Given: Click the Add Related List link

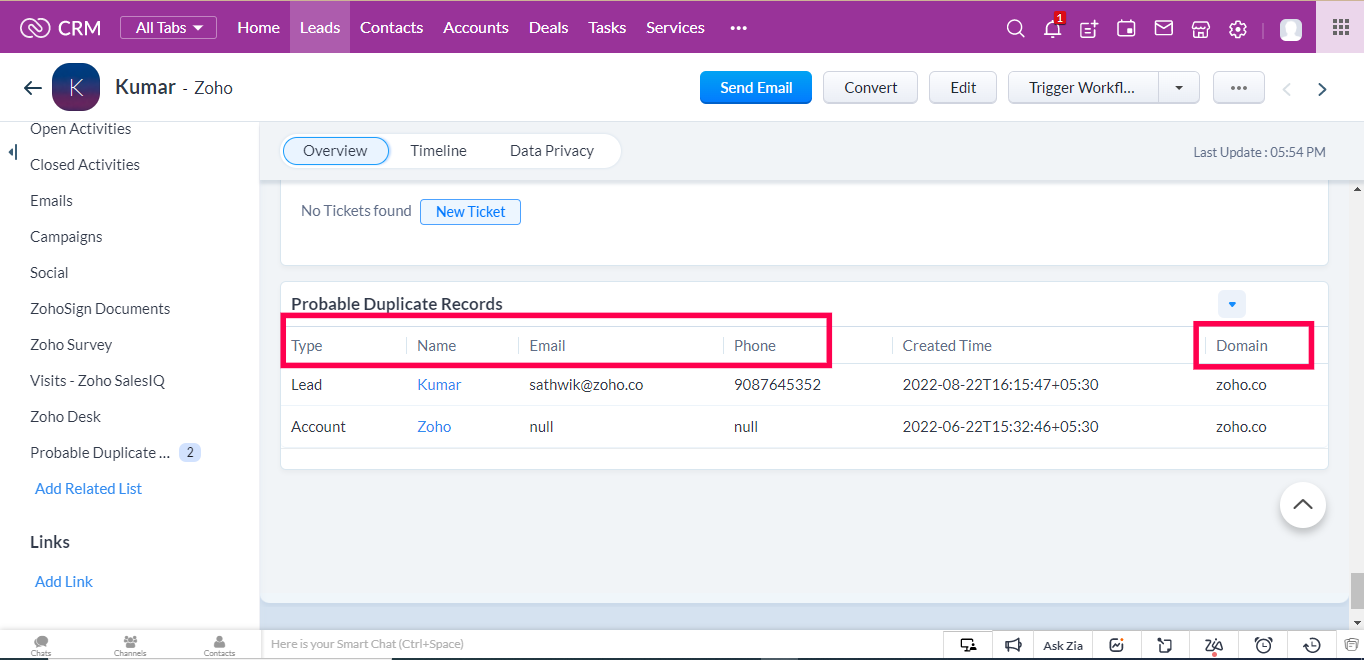Looking at the screenshot, I should [88, 489].
